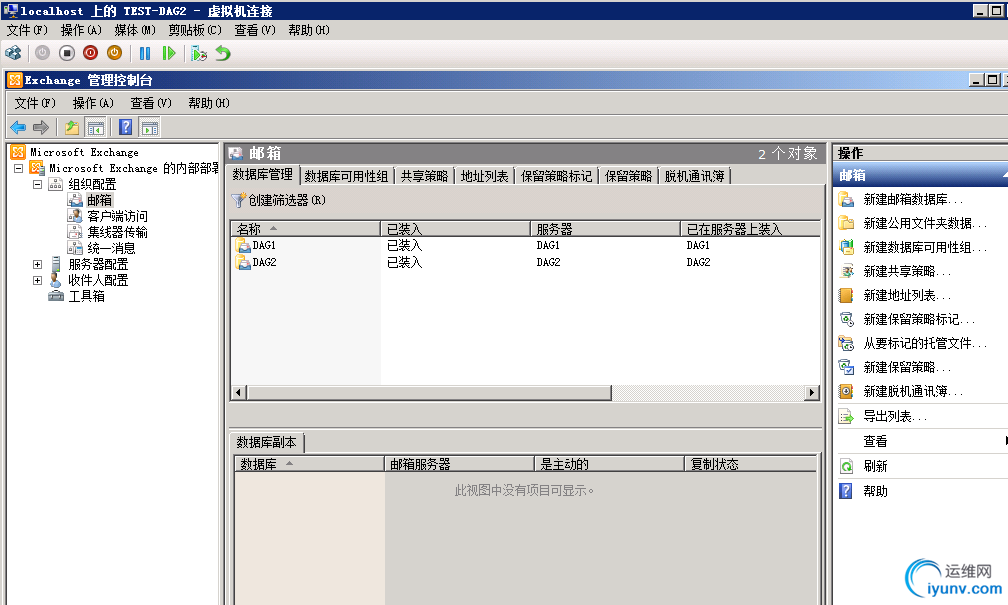Image resolution: width=1008 pixels, height=605 pixels.
Task: Click the green Reset/Resume play icon
Action: (169, 53)
